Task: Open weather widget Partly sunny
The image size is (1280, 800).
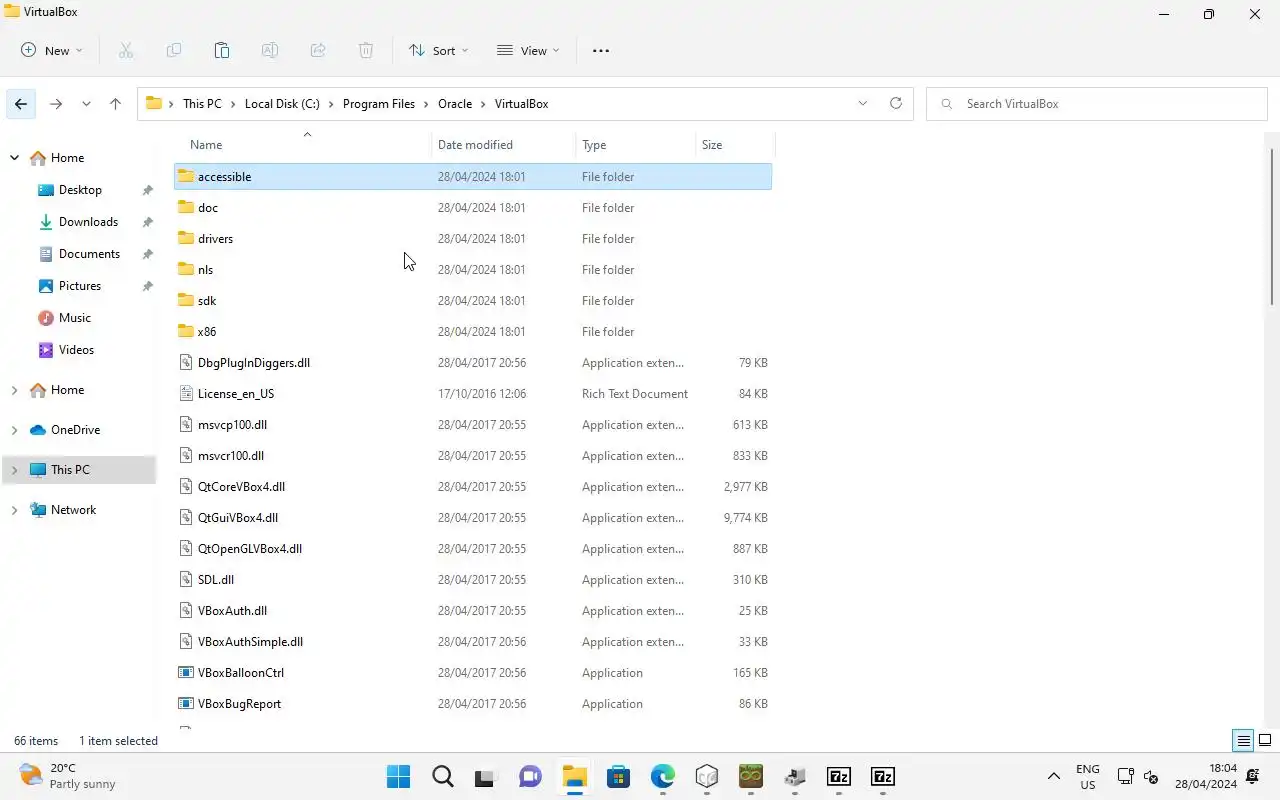Action: (68, 776)
